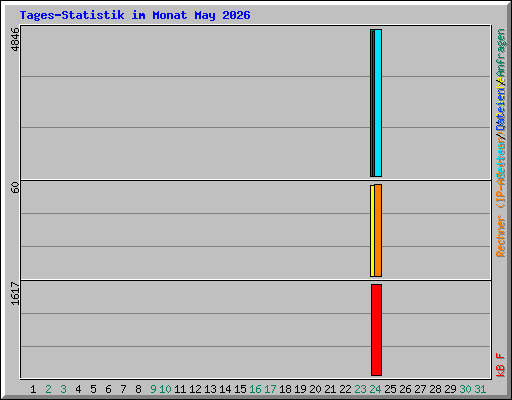
Task: Click day label 15 on x-axis
Action: click(x=240, y=389)
